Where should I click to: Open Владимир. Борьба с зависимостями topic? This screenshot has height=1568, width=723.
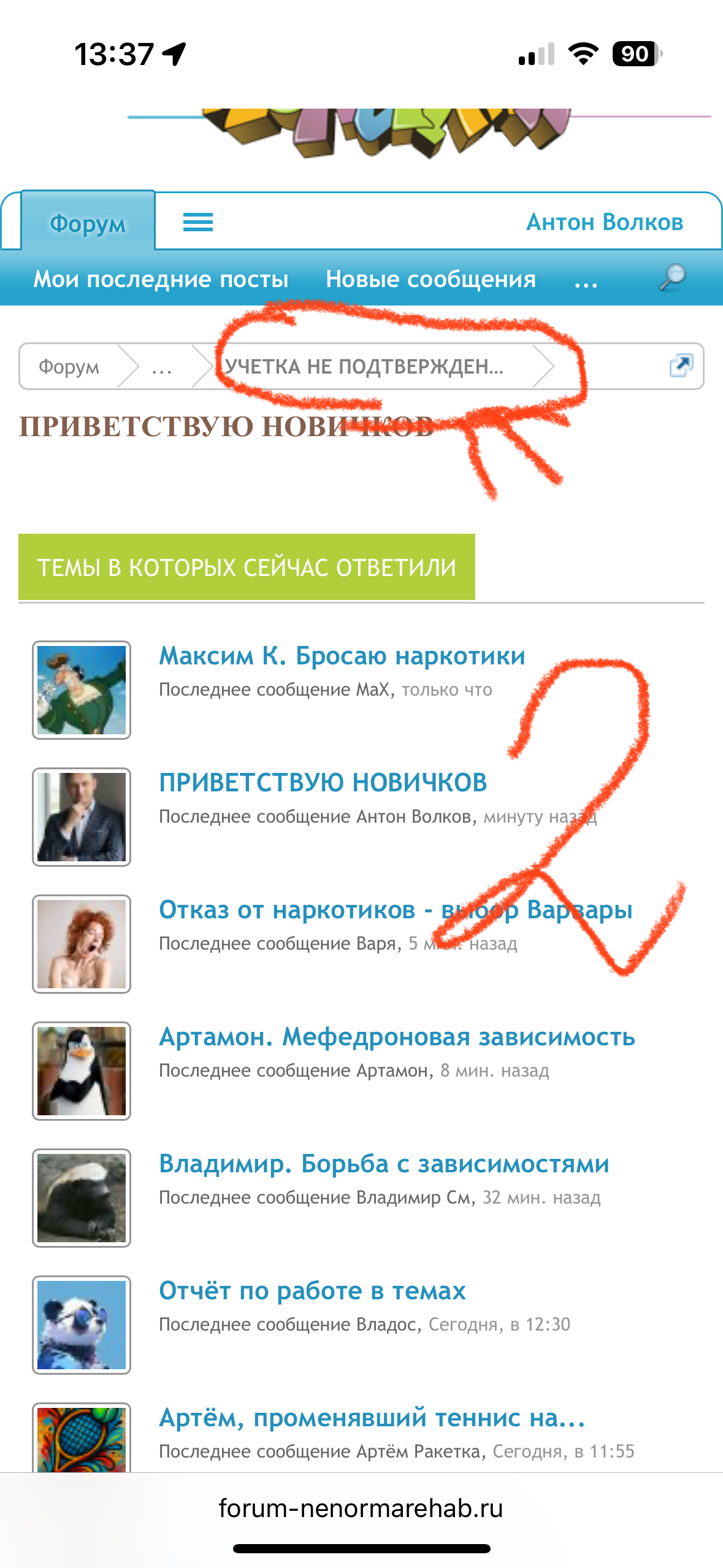pyautogui.click(x=384, y=1164)
